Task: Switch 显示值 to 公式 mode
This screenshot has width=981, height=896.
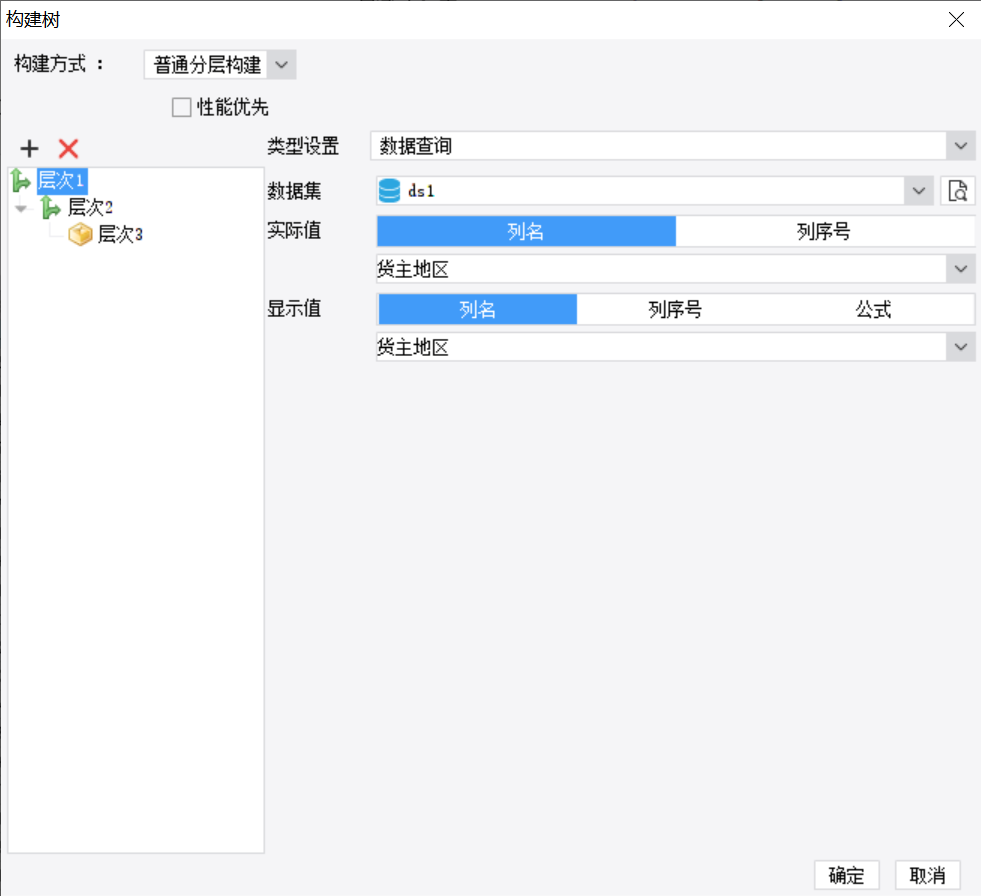Action: (x=873, y=310)
